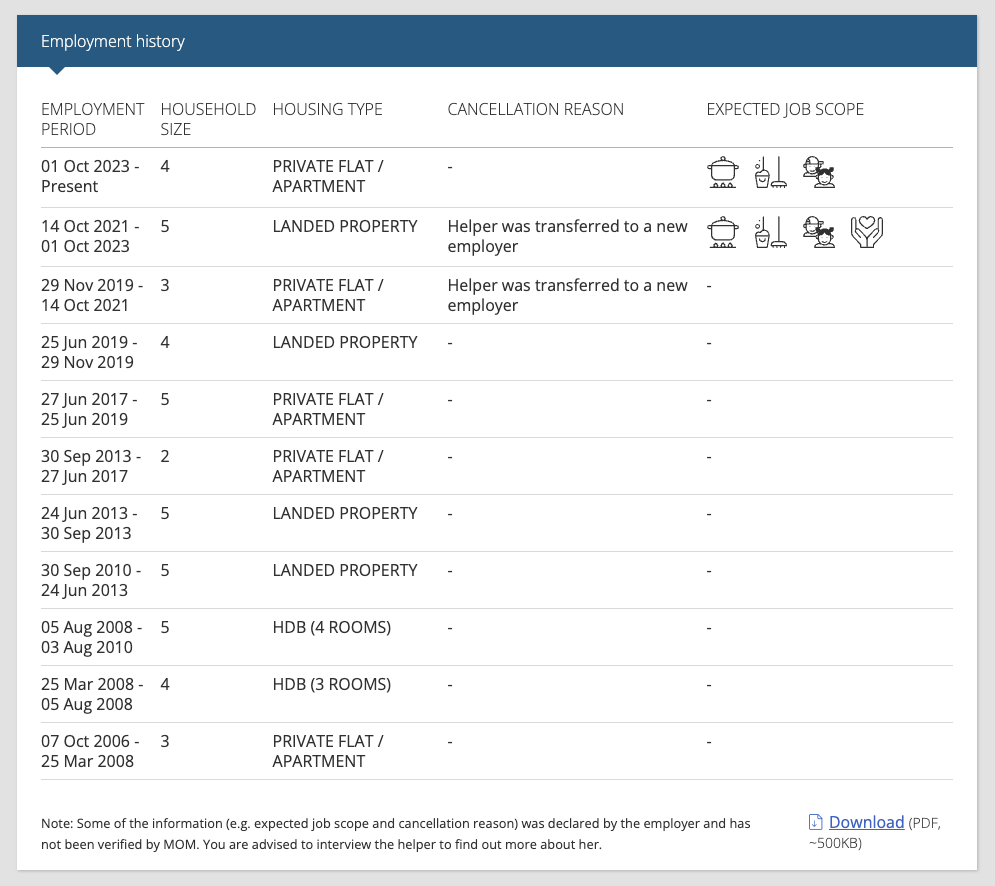Select the '29 Nov 2019 - 14 Oct 2021' period
This screenshot has height=886, width=995.
92,295
